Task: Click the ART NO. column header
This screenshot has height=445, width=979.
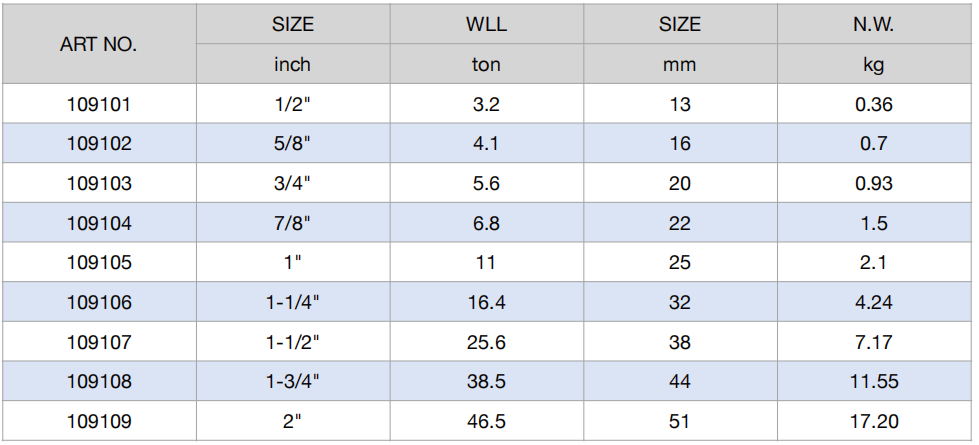Action: tap(99, 44)
